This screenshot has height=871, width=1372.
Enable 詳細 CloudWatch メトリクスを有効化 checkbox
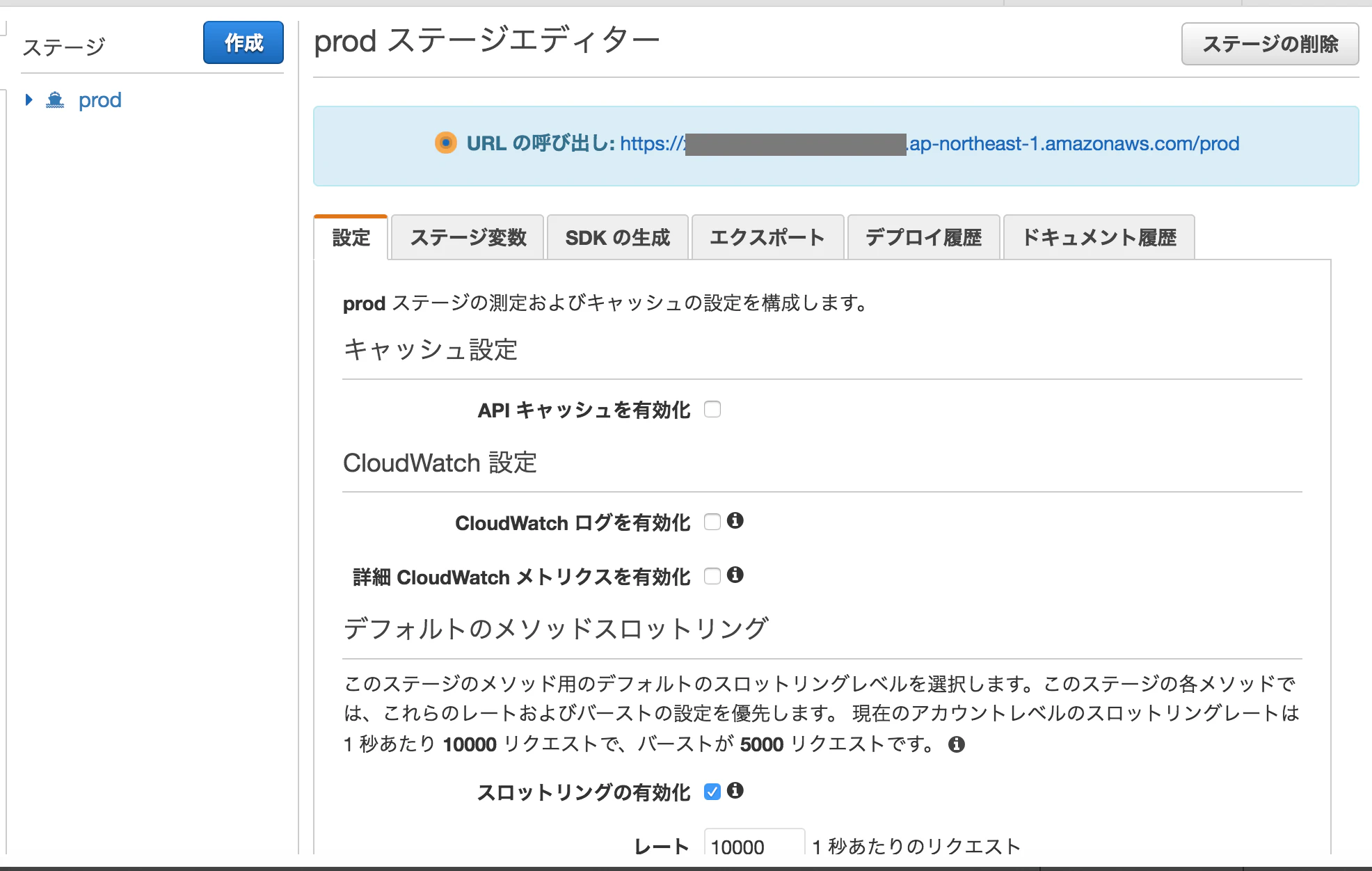click(x=712, y=576)
